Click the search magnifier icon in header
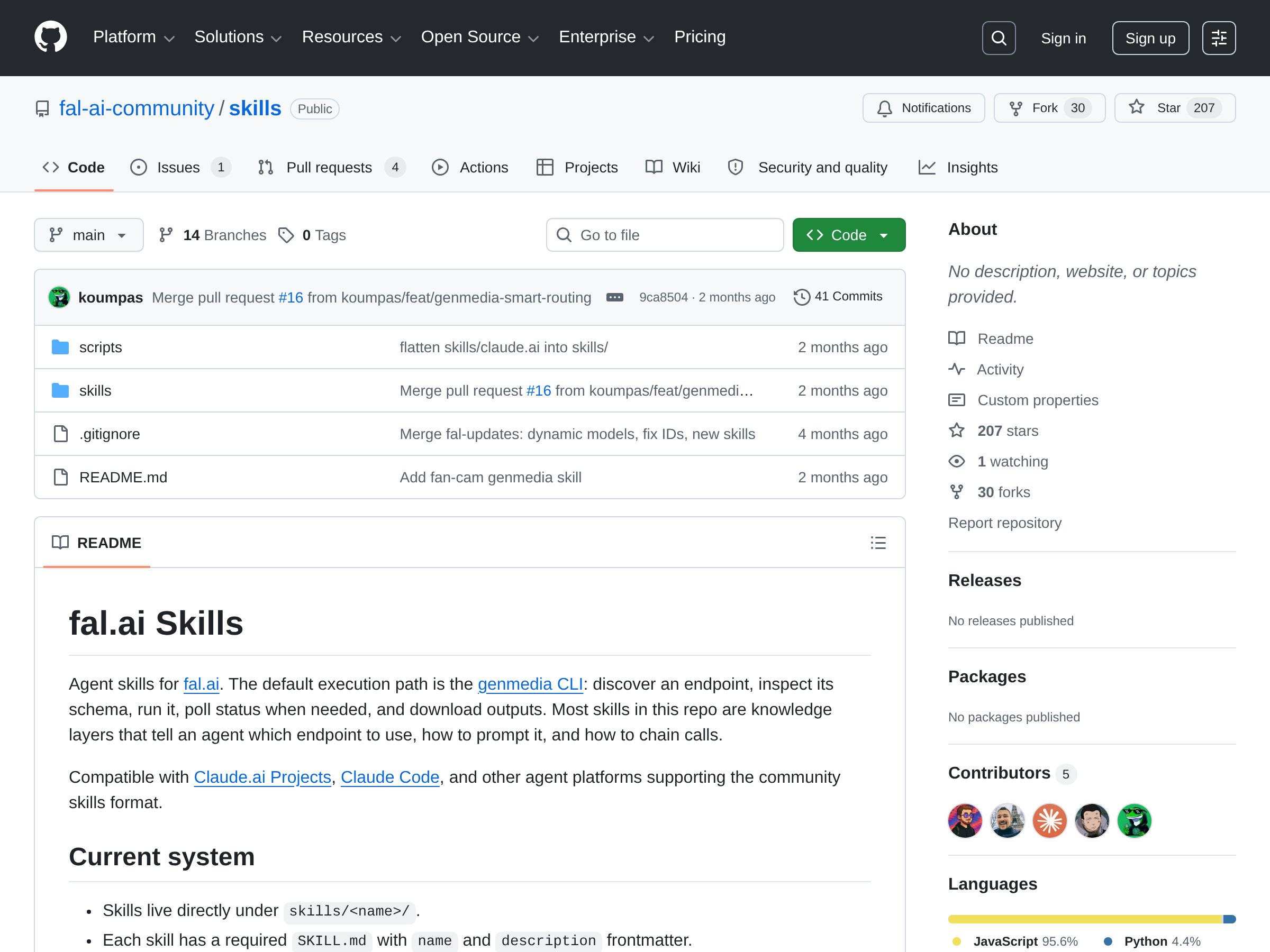 pyautogui.click(x=999, y=38)
